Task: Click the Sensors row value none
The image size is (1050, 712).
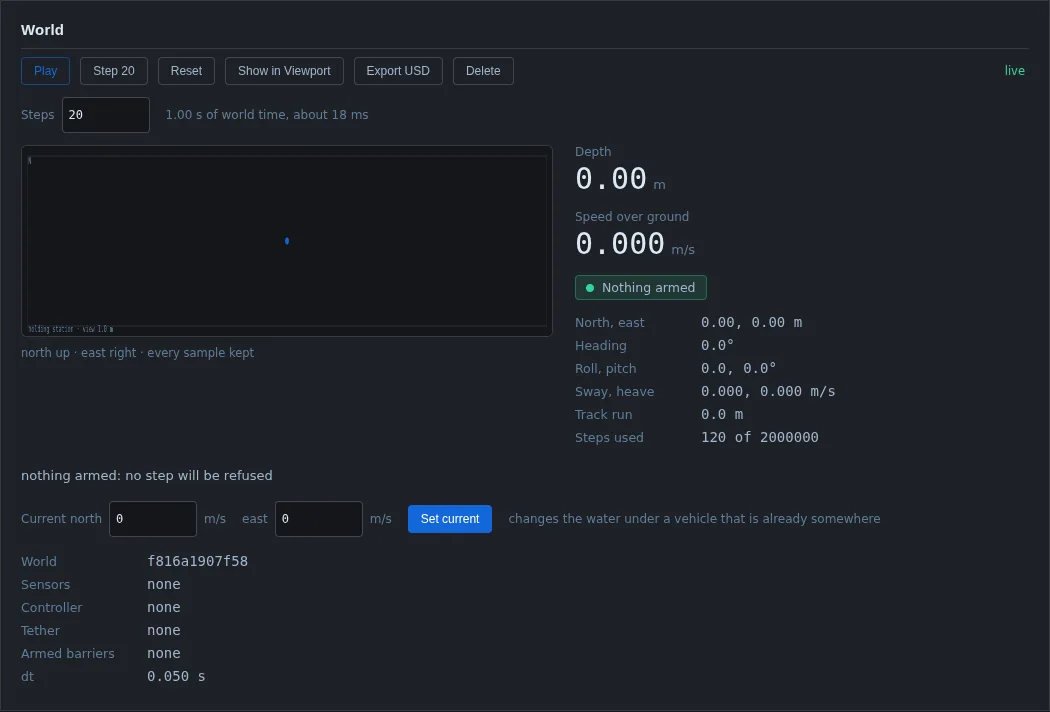Action: point(164,585)
